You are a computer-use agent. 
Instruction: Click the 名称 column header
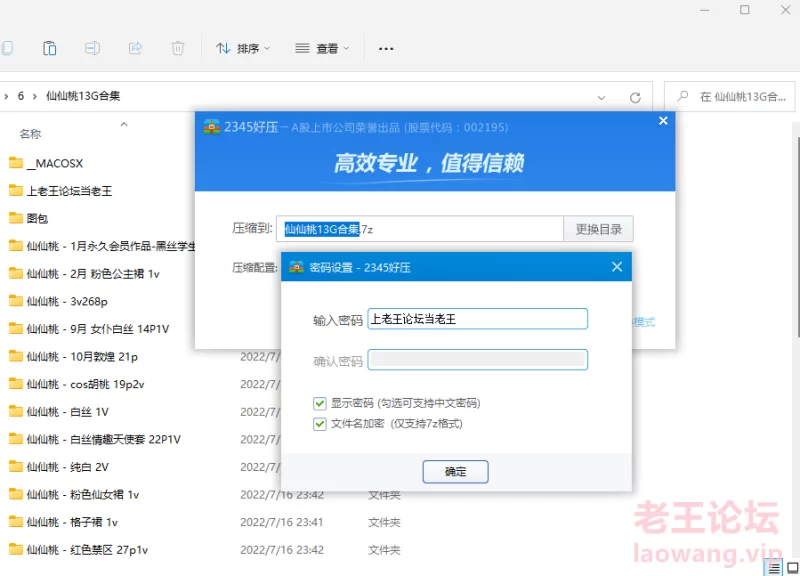pyautogui.click(x=30, y=134)
